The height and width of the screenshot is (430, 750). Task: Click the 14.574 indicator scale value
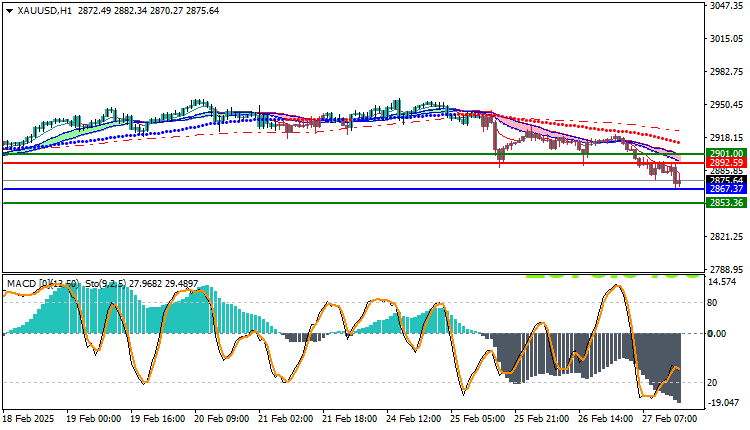pyautogui.click(x=722, y=282)
